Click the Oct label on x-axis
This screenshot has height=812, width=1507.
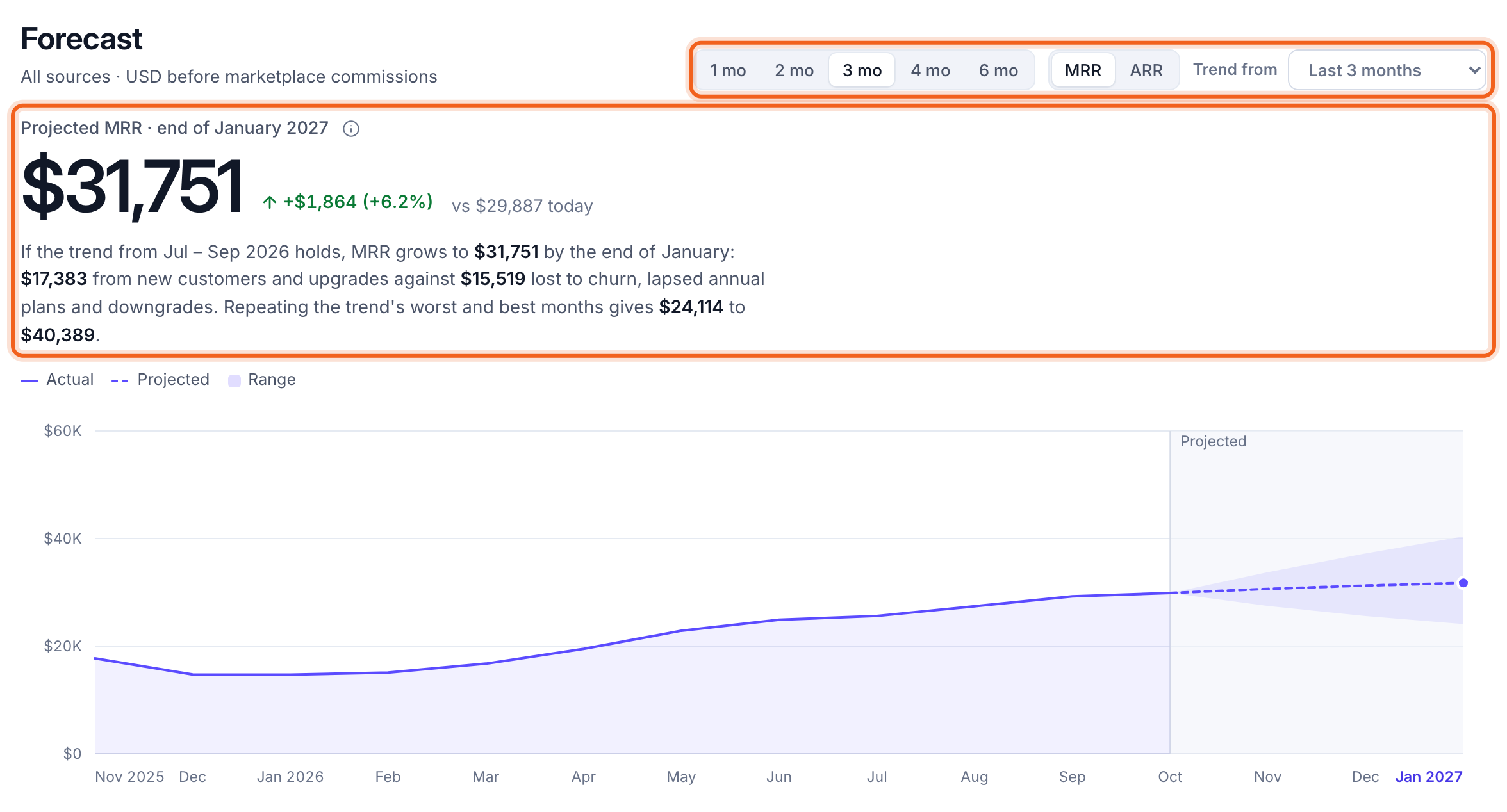[1170, 777]
